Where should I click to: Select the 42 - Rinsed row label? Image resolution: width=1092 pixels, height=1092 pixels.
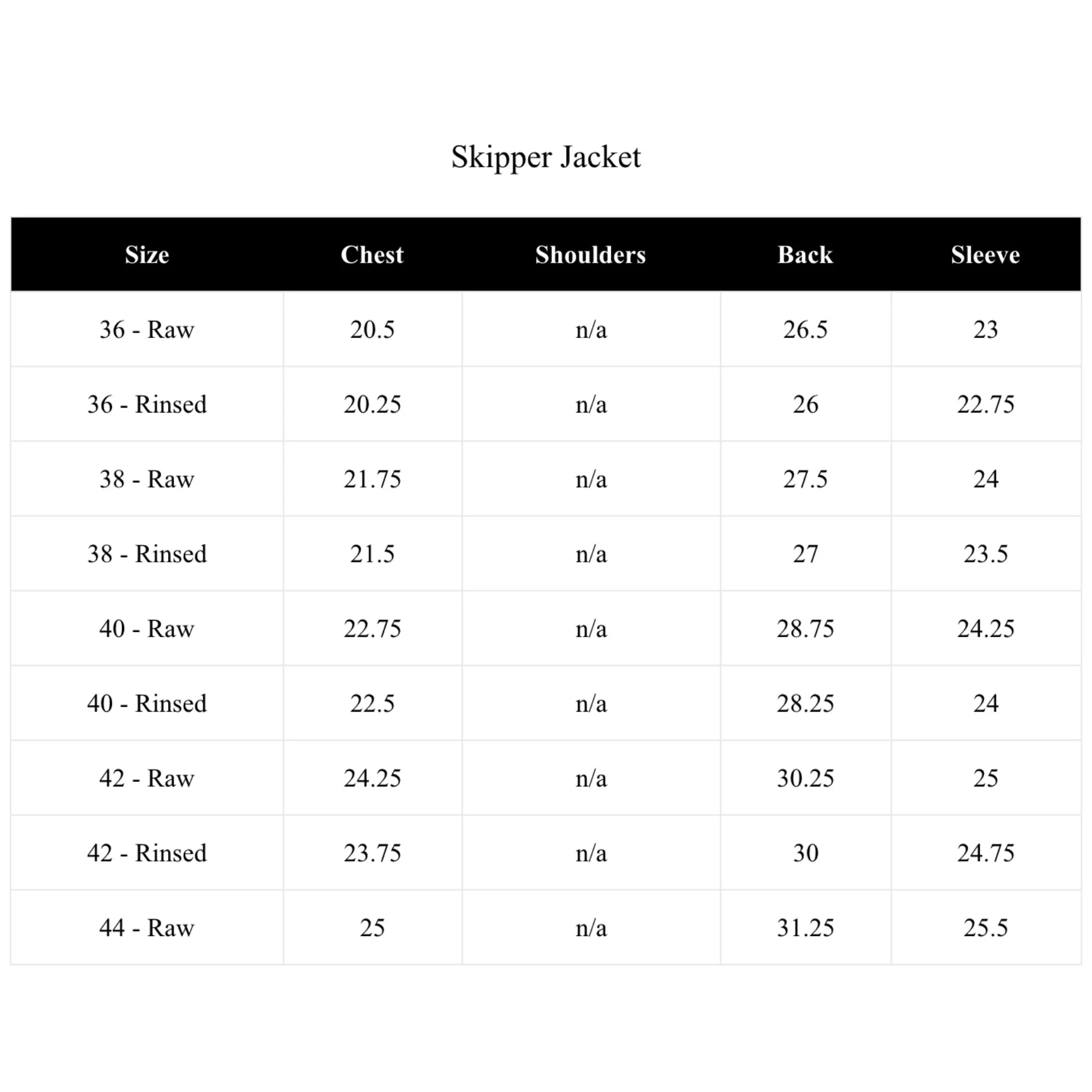click(147, 853)
